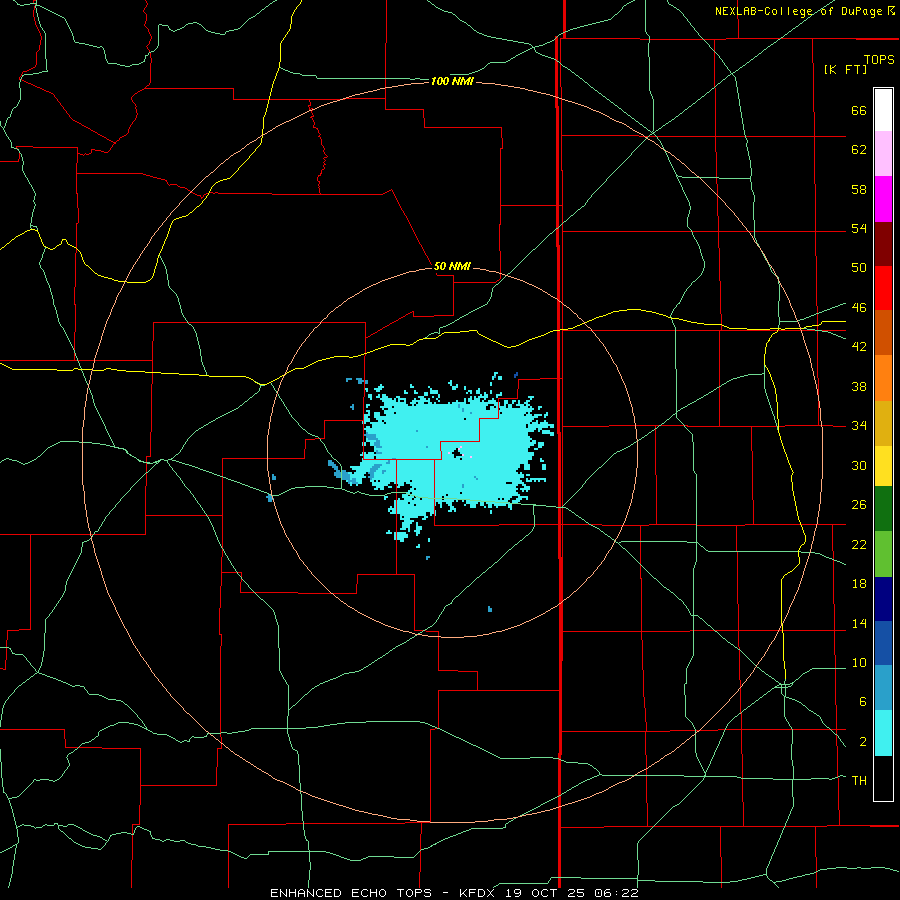Screen dimensions: 900x900
Task: Click the legend value '2'
Action: click(x=862, y=741)
